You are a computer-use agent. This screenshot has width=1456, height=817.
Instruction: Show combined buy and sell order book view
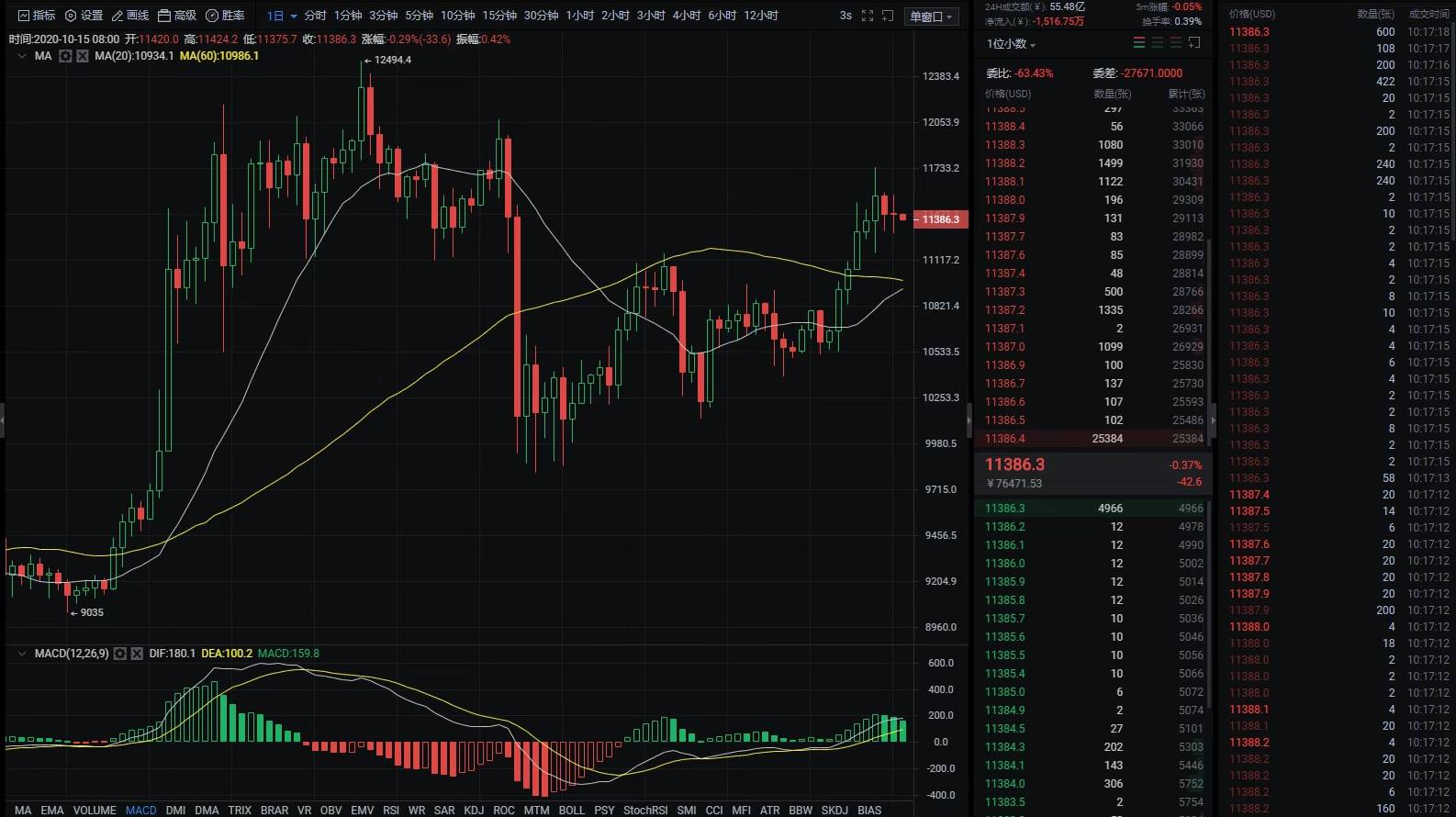tap(1139, 43)
